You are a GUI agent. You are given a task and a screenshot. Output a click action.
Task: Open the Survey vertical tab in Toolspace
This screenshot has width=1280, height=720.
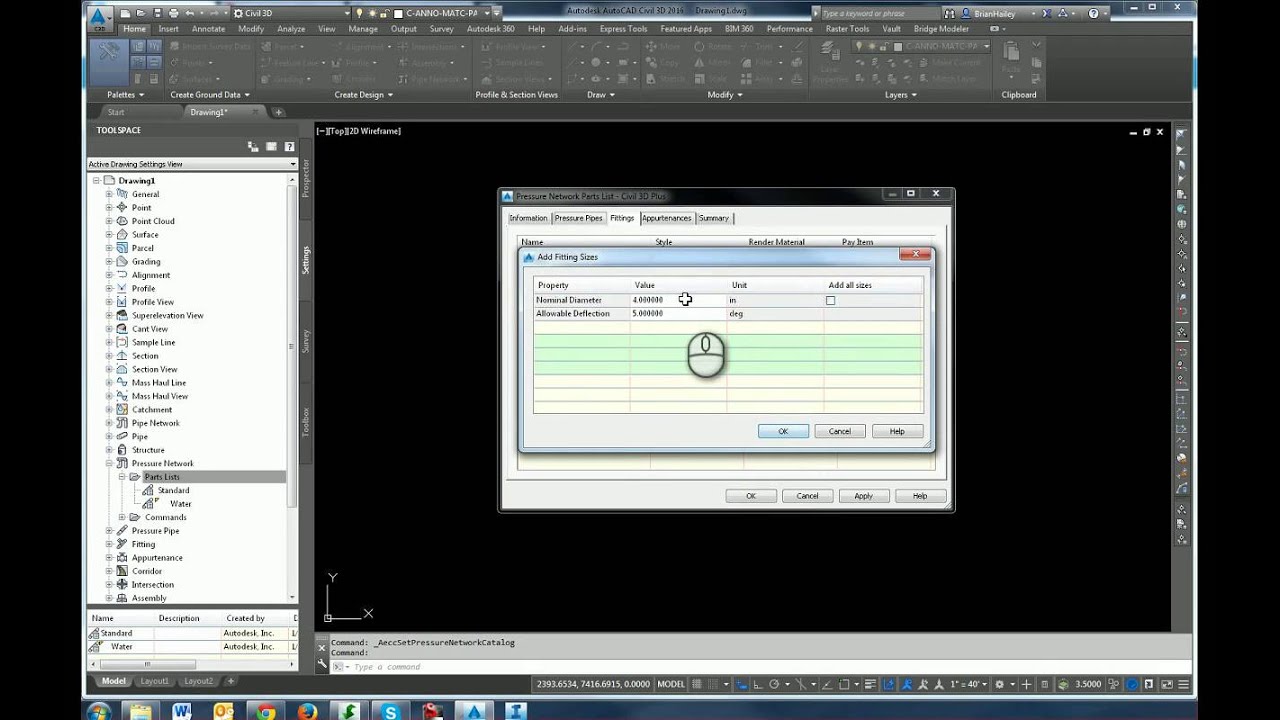(306, 341)
